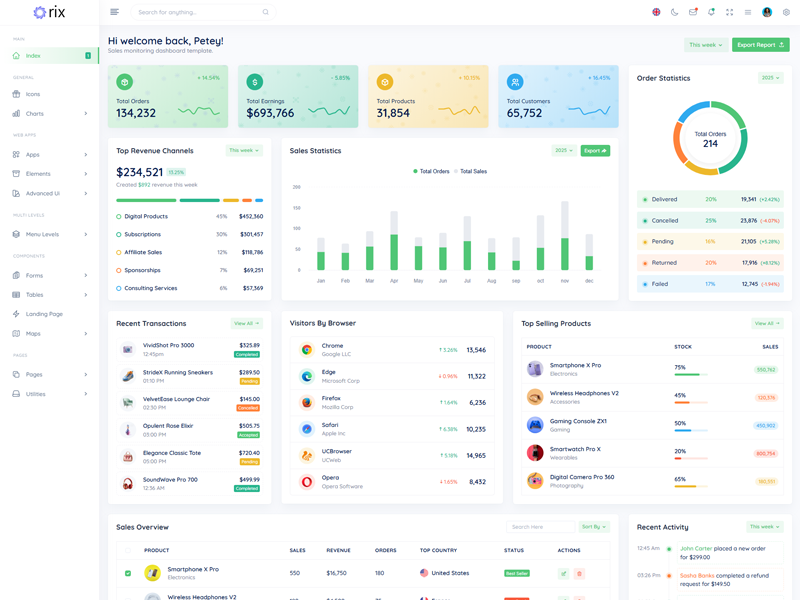
Task: Click the Export Report button
Action: [x=760, y=45]
